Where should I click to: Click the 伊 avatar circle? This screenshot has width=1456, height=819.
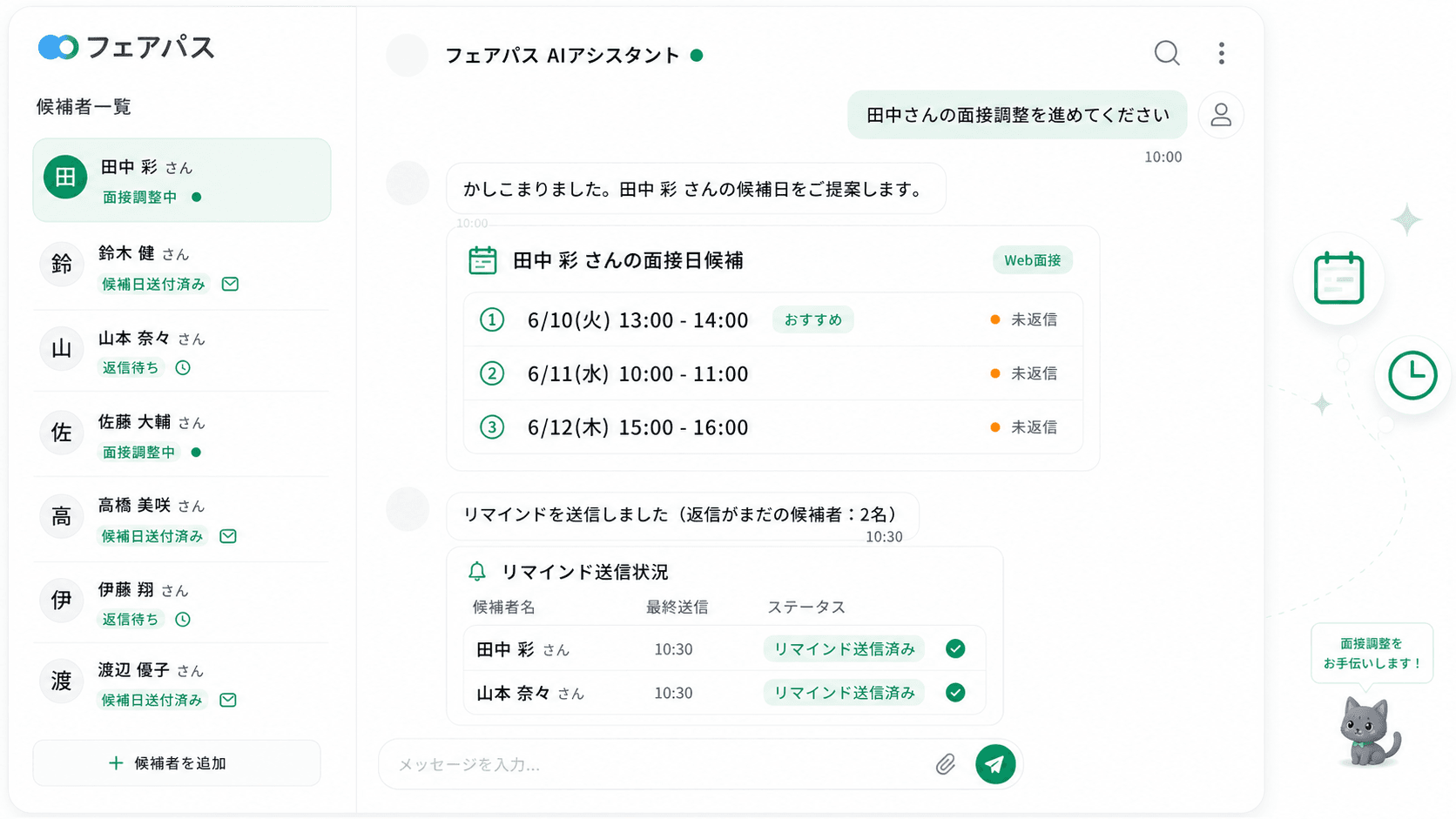coord(62,600)
